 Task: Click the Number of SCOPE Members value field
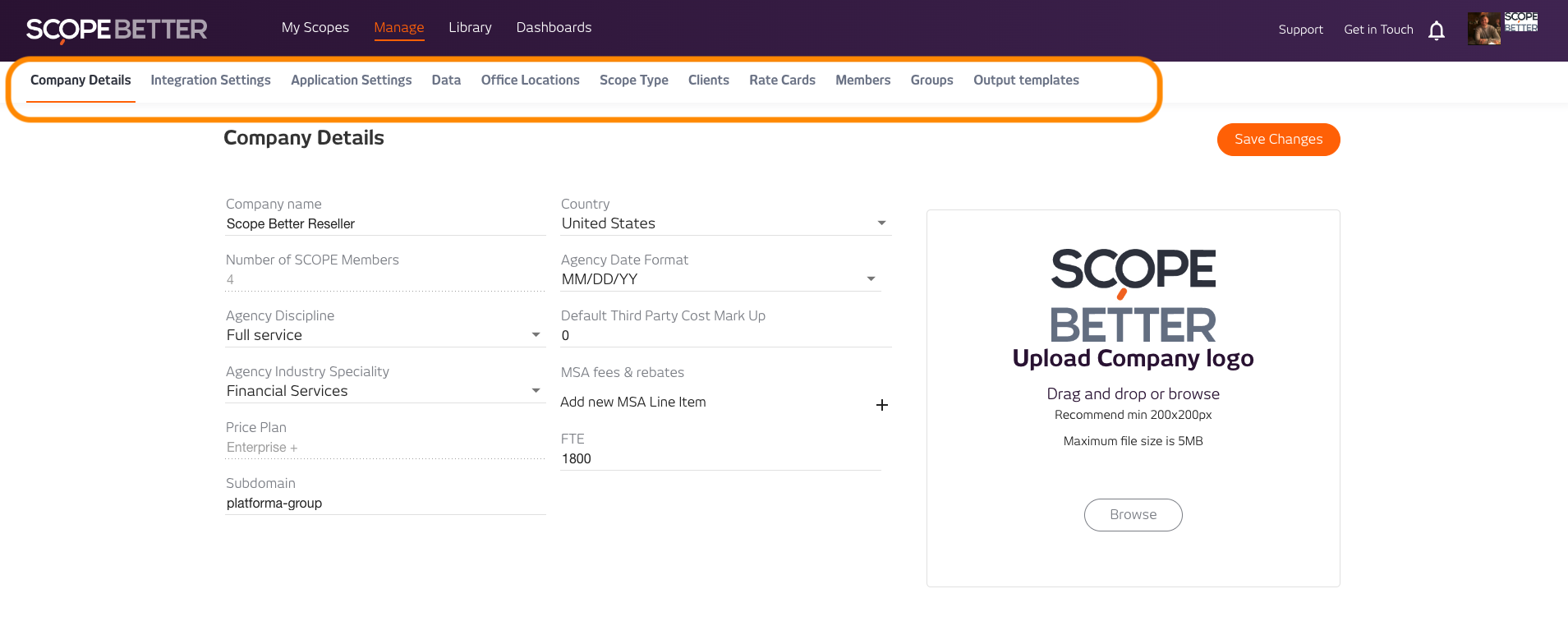pos(385,280)
